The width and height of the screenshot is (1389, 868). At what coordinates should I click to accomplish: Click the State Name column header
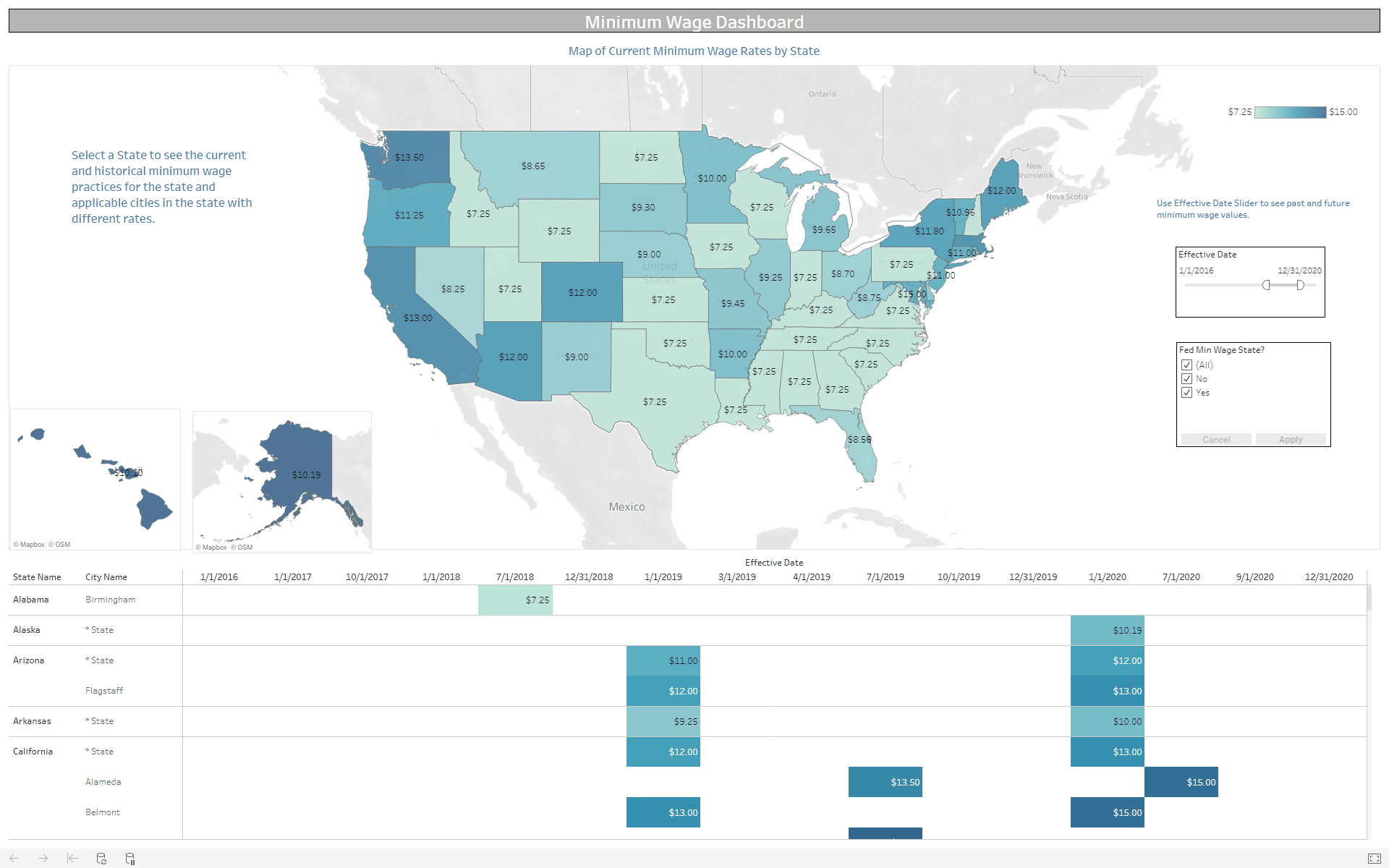click(x=37, y=577)
